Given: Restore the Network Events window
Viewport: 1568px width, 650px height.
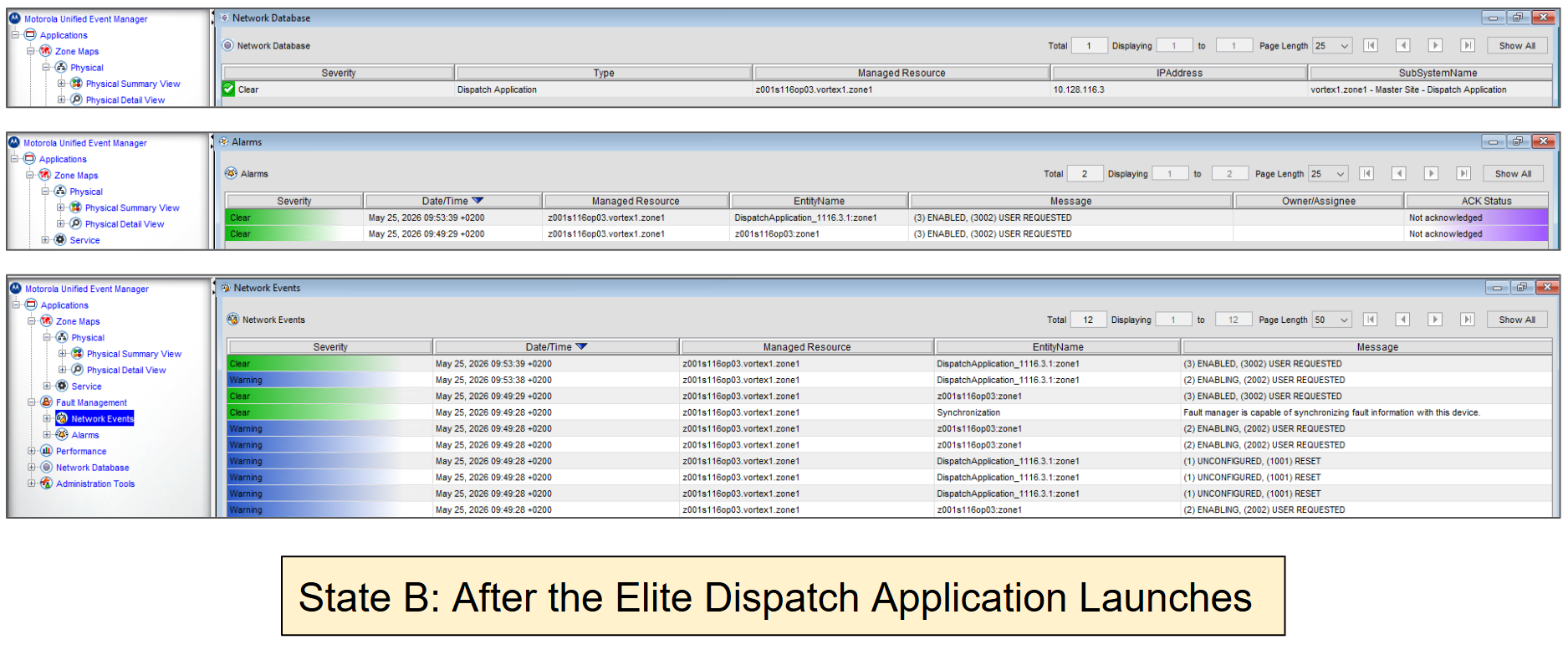Looking at the screenshot, I should point(1521,287).
